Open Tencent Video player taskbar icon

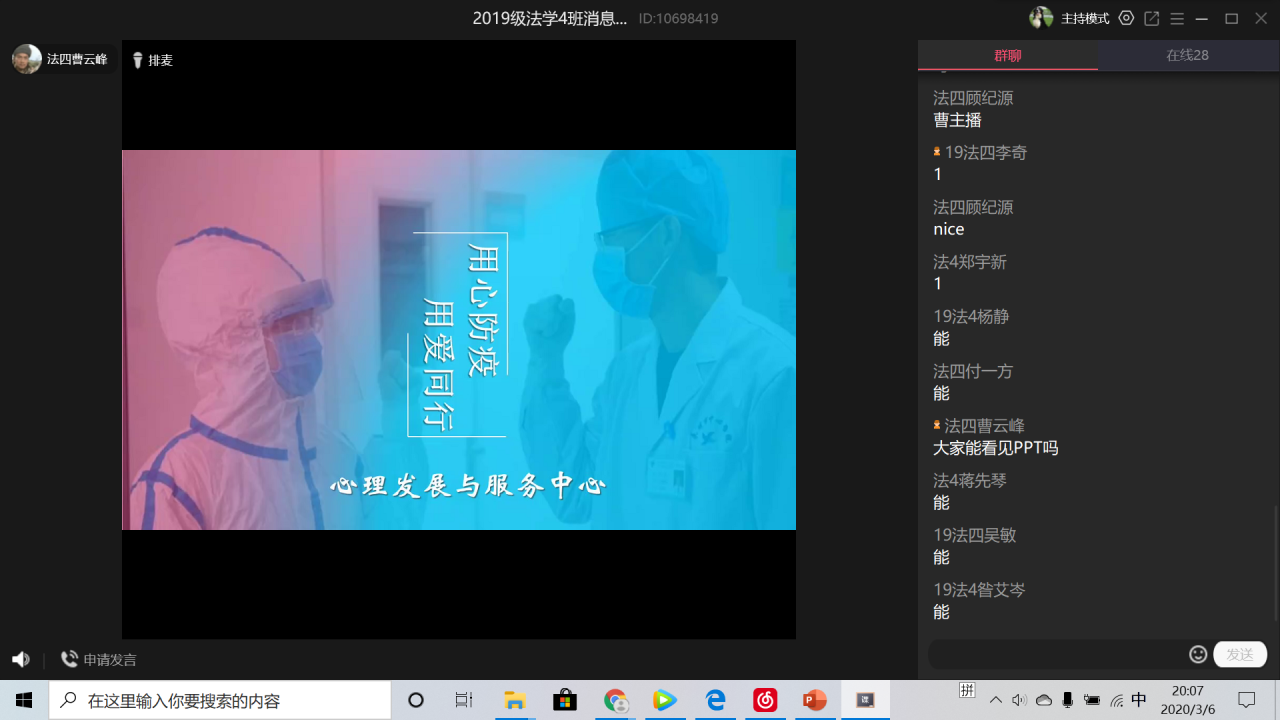pos(665,700)
